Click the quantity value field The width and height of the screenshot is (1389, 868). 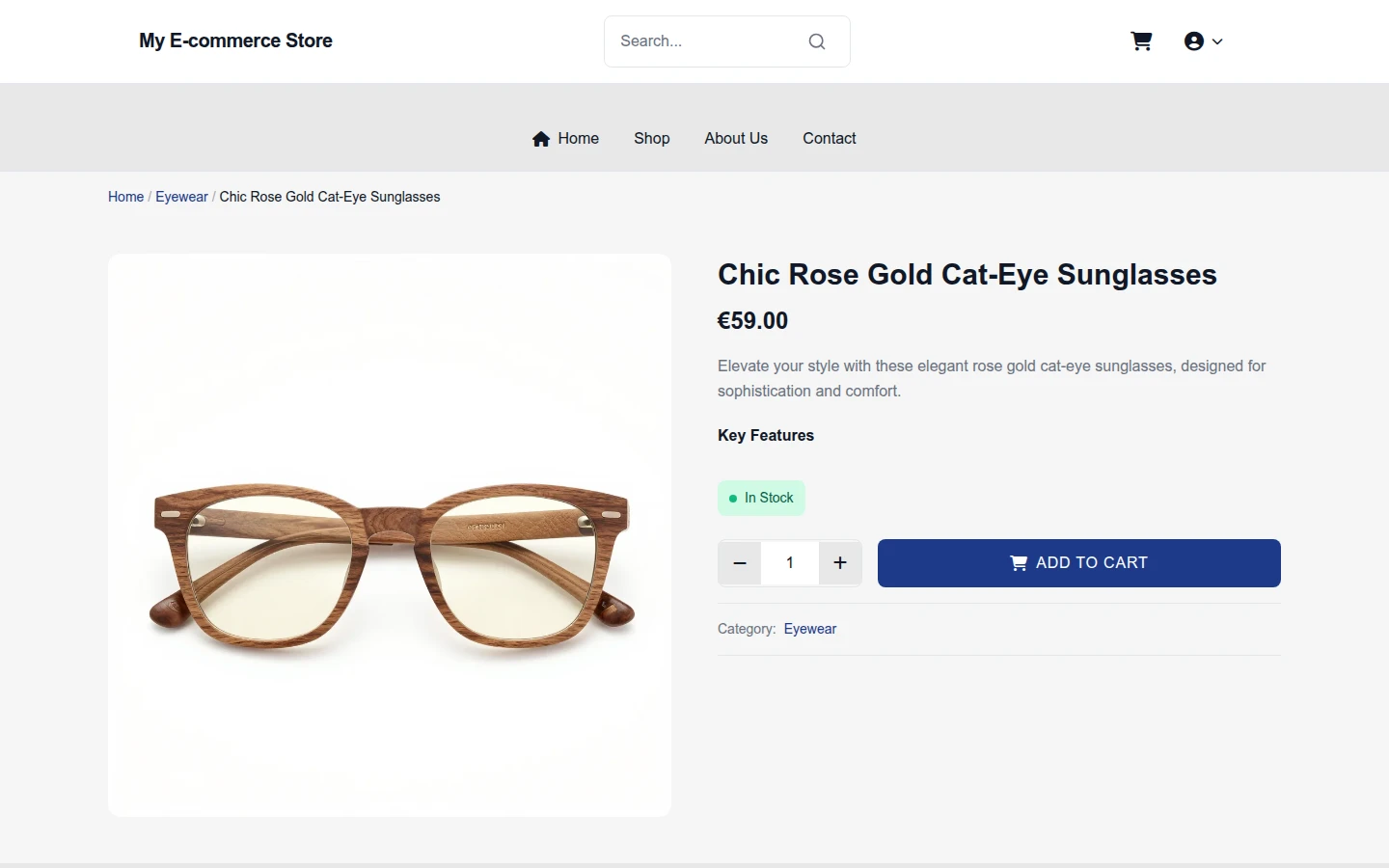pyautogui.click(x=790, y=563)
